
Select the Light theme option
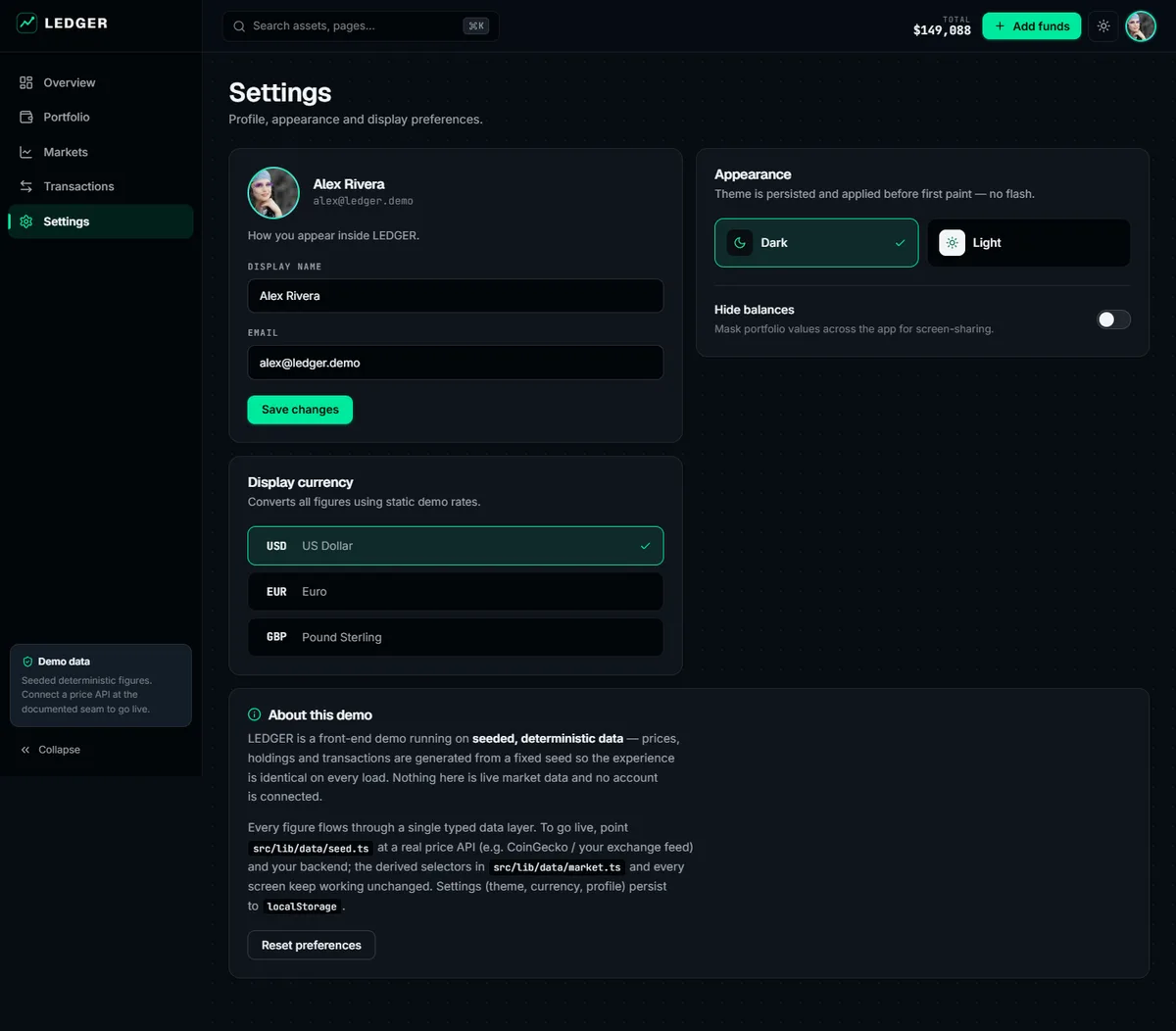pos(1028,243)
